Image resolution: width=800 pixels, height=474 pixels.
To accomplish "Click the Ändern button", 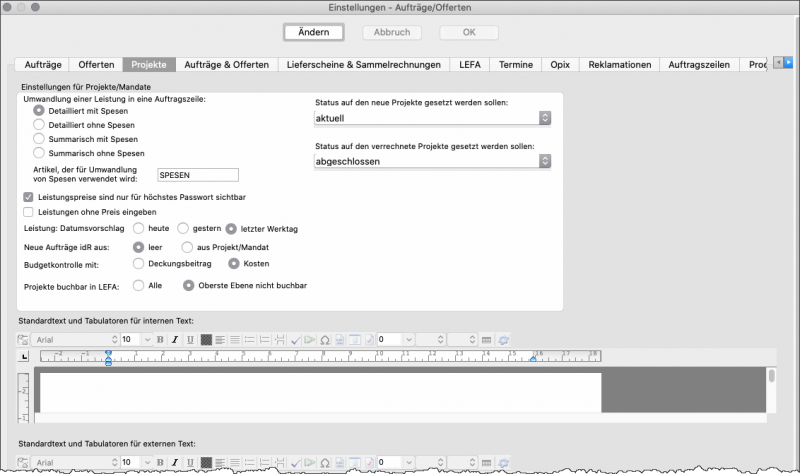I will [313, 32].
